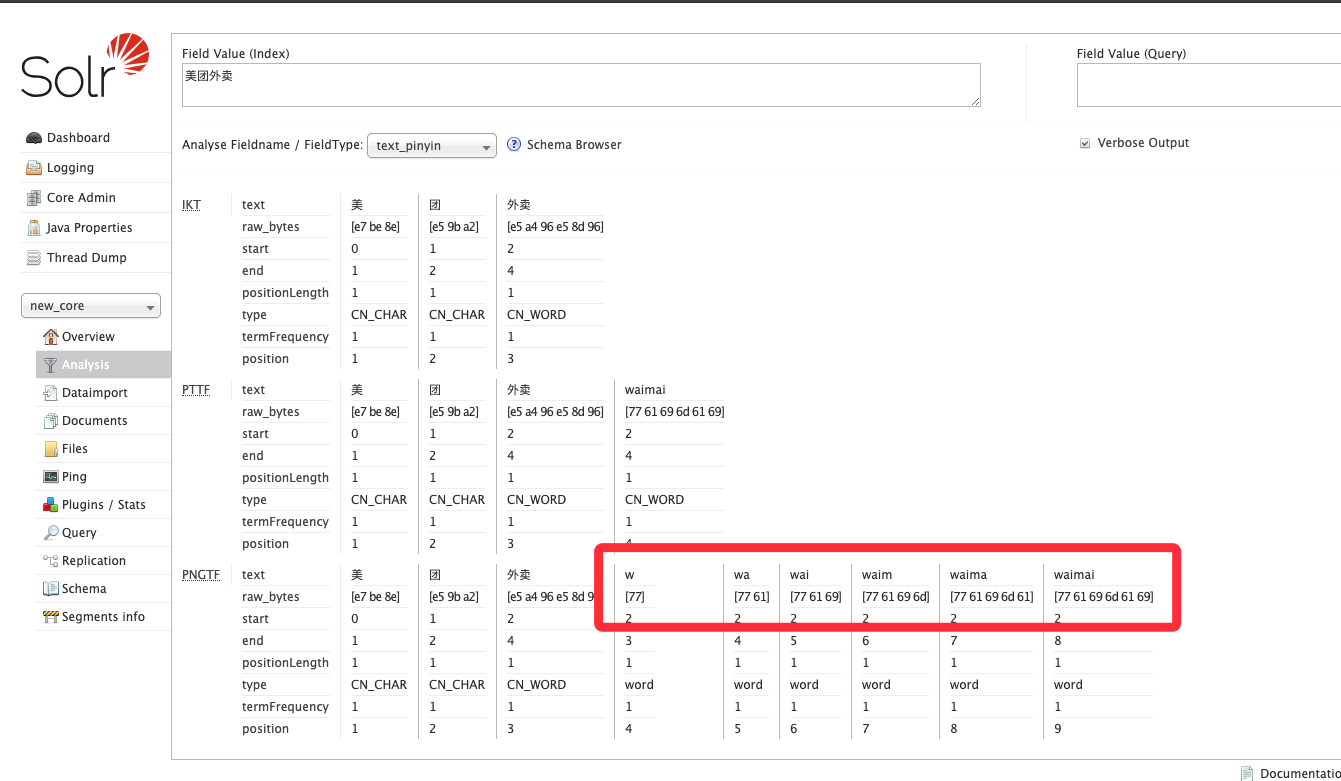Click the 'Analyse Fieldname / FieldType:' label

(x=272, y=145)
